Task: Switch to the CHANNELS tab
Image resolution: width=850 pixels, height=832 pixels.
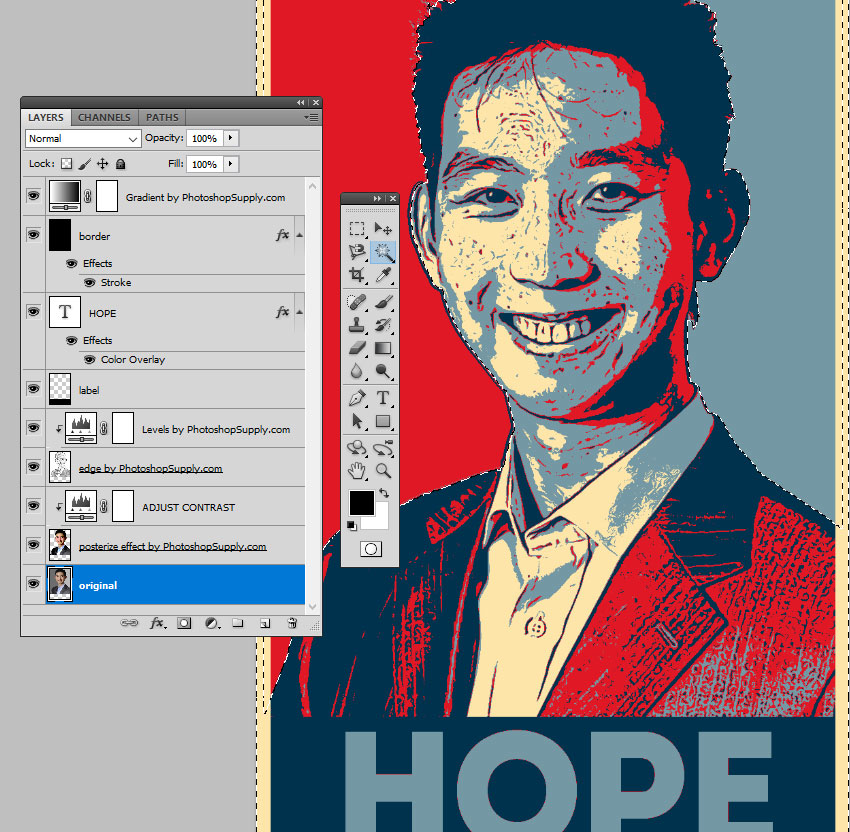Action: 104,118
